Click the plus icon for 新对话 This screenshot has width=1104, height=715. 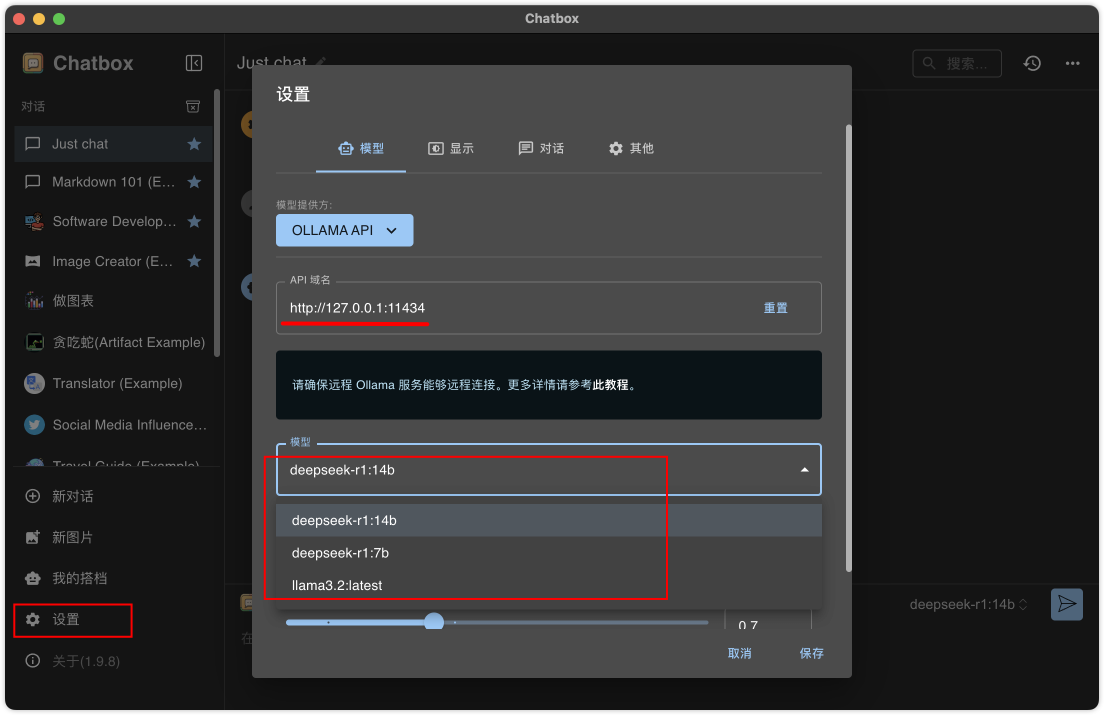[32, 496]
